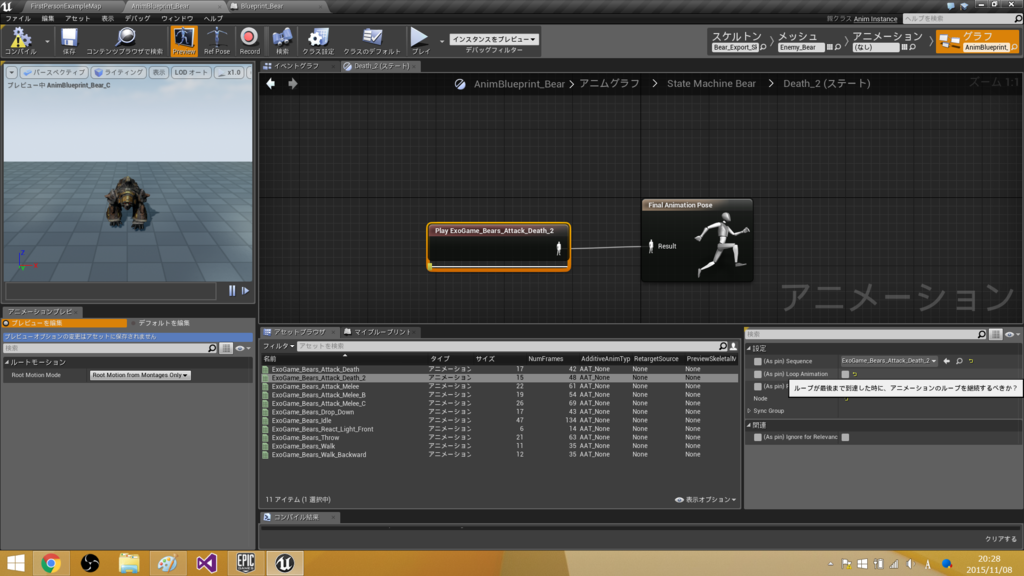This screenshot has width=1024, height=576.
Task: Navigate back in graph with left arrow
Action: (270, 84)
